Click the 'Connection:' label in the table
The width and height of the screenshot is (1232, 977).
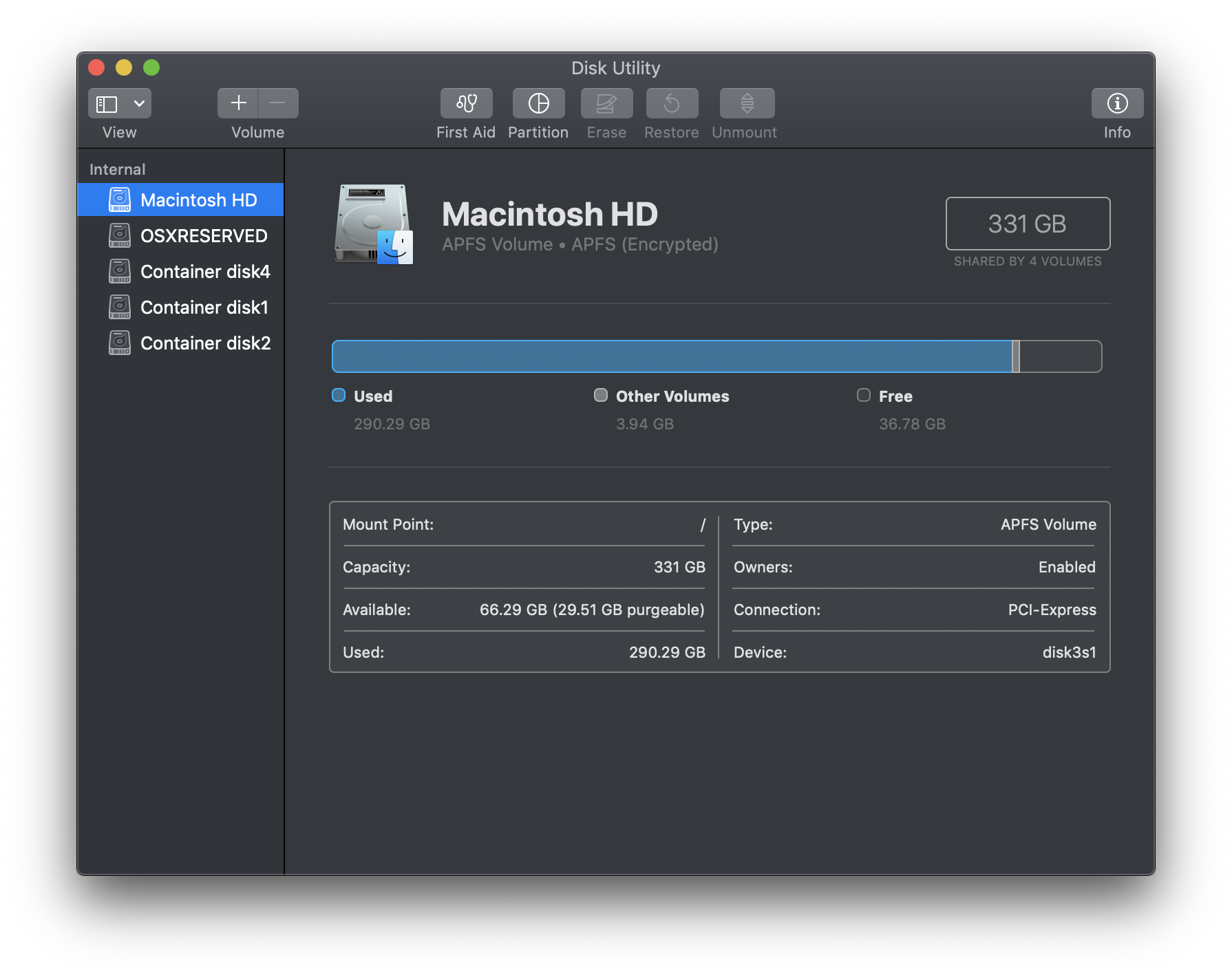pyautogui.click(x=777, y=610)
